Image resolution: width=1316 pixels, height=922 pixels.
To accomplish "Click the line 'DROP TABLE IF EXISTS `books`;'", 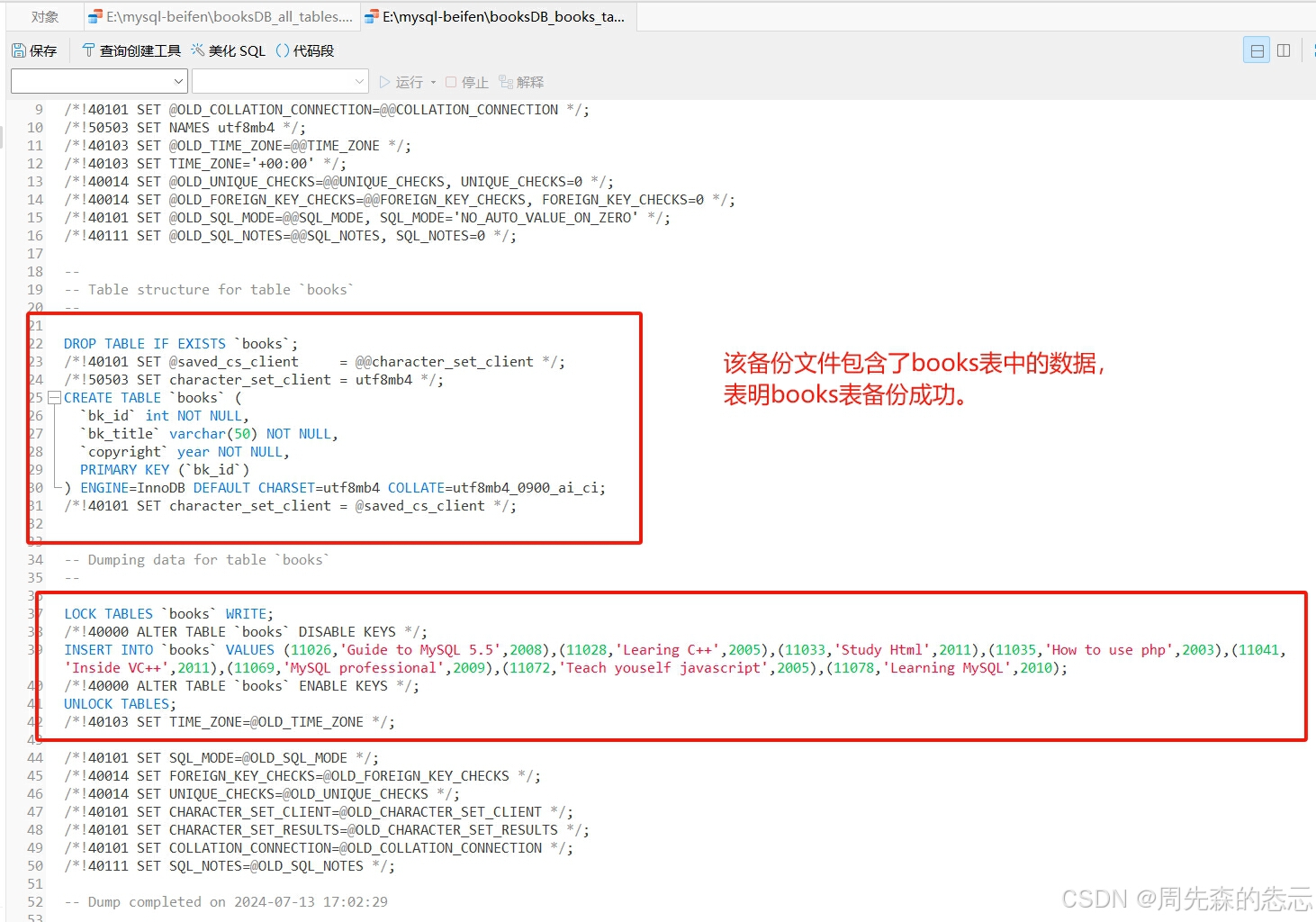I will point(181,344).
